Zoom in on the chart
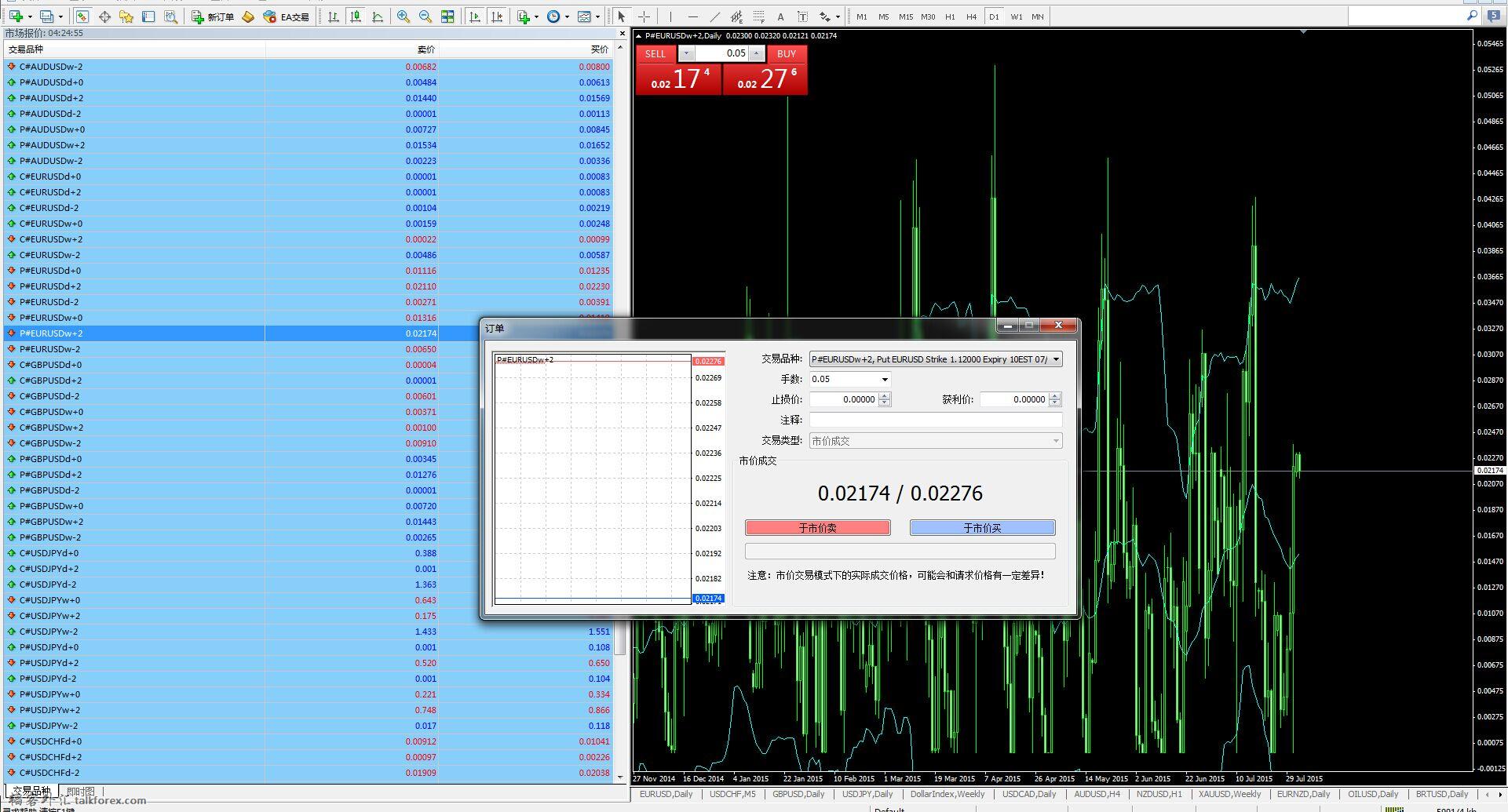 [403, 16]
